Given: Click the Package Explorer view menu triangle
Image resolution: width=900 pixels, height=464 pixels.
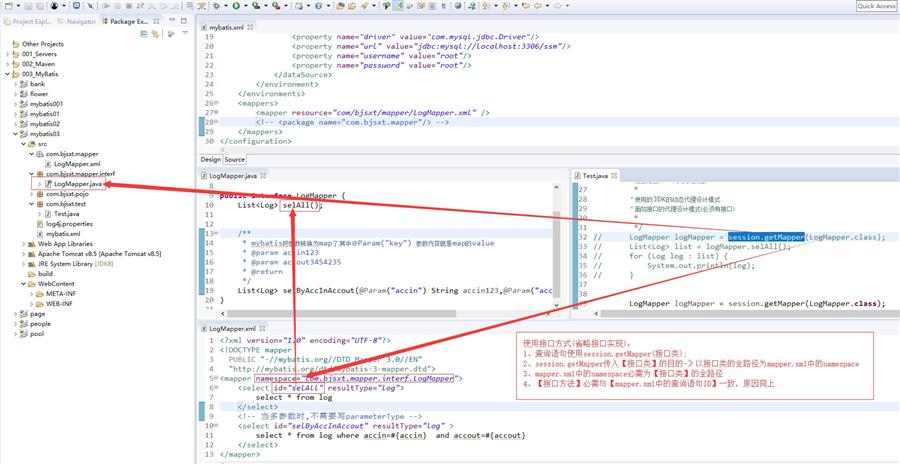Looking at the screenshot, I should pos(185,34).
